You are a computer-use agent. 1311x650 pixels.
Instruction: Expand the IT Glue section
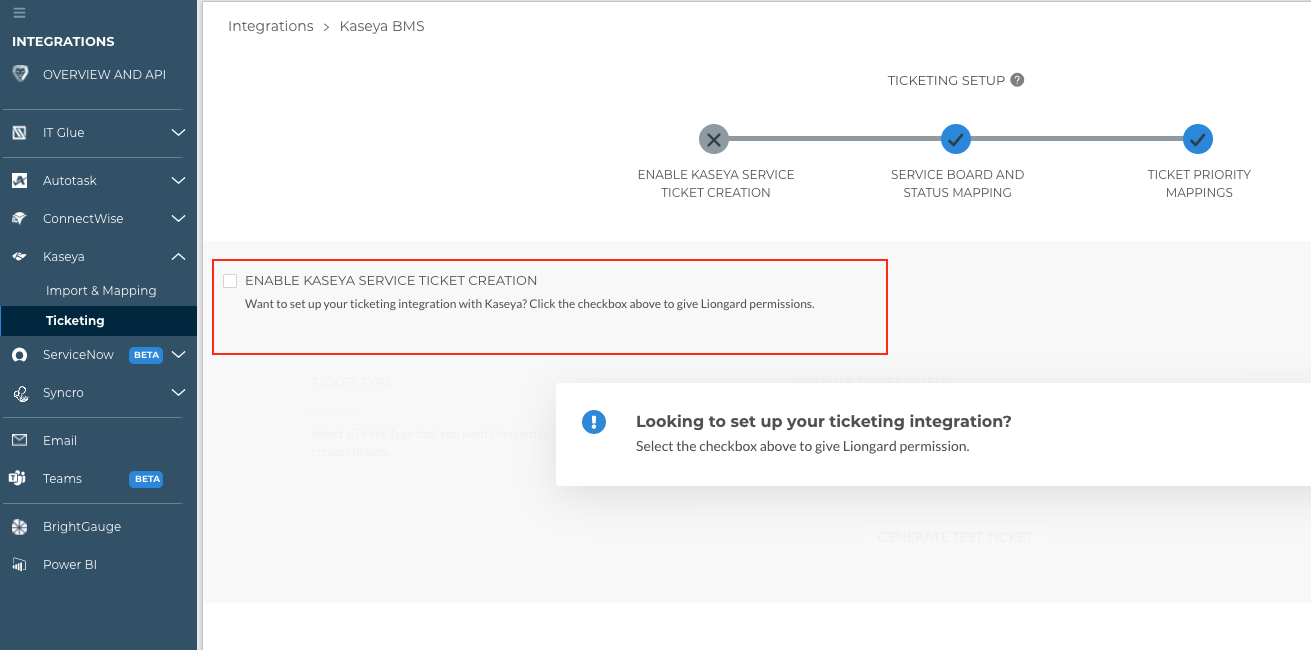point(178,133)
